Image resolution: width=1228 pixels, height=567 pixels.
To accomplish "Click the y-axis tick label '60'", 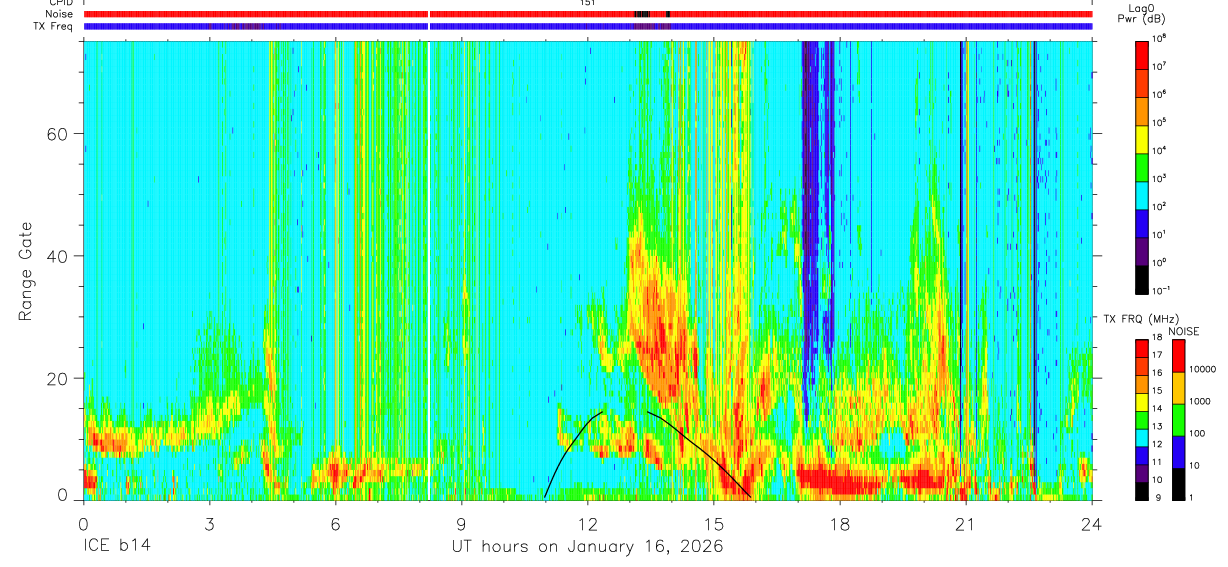I will coord(58,134).
